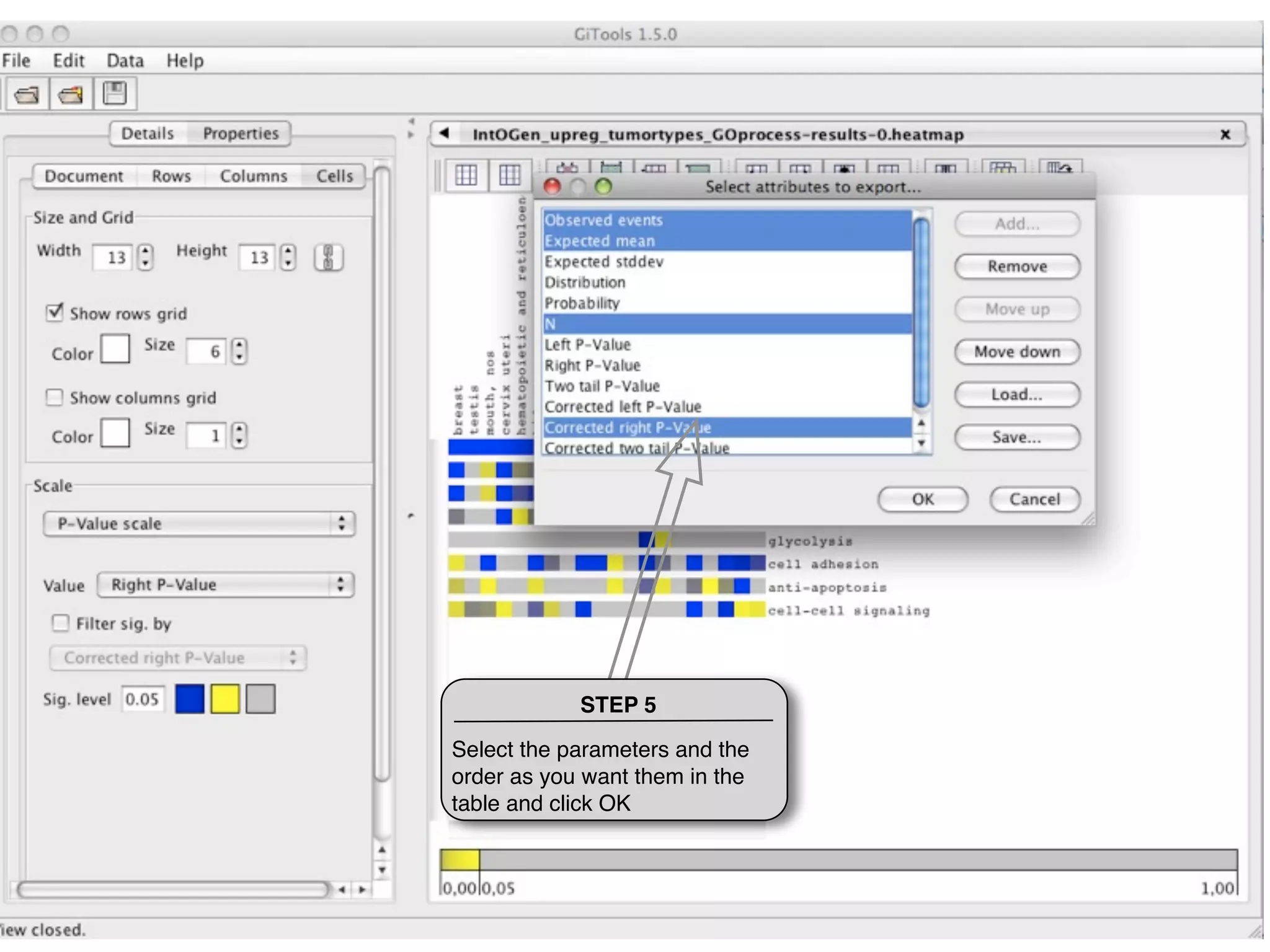Enable the Filter sig. by checkbox
Image resolution: width=1270 pixels, height=952 pixels.
click(x=60, y=623)
